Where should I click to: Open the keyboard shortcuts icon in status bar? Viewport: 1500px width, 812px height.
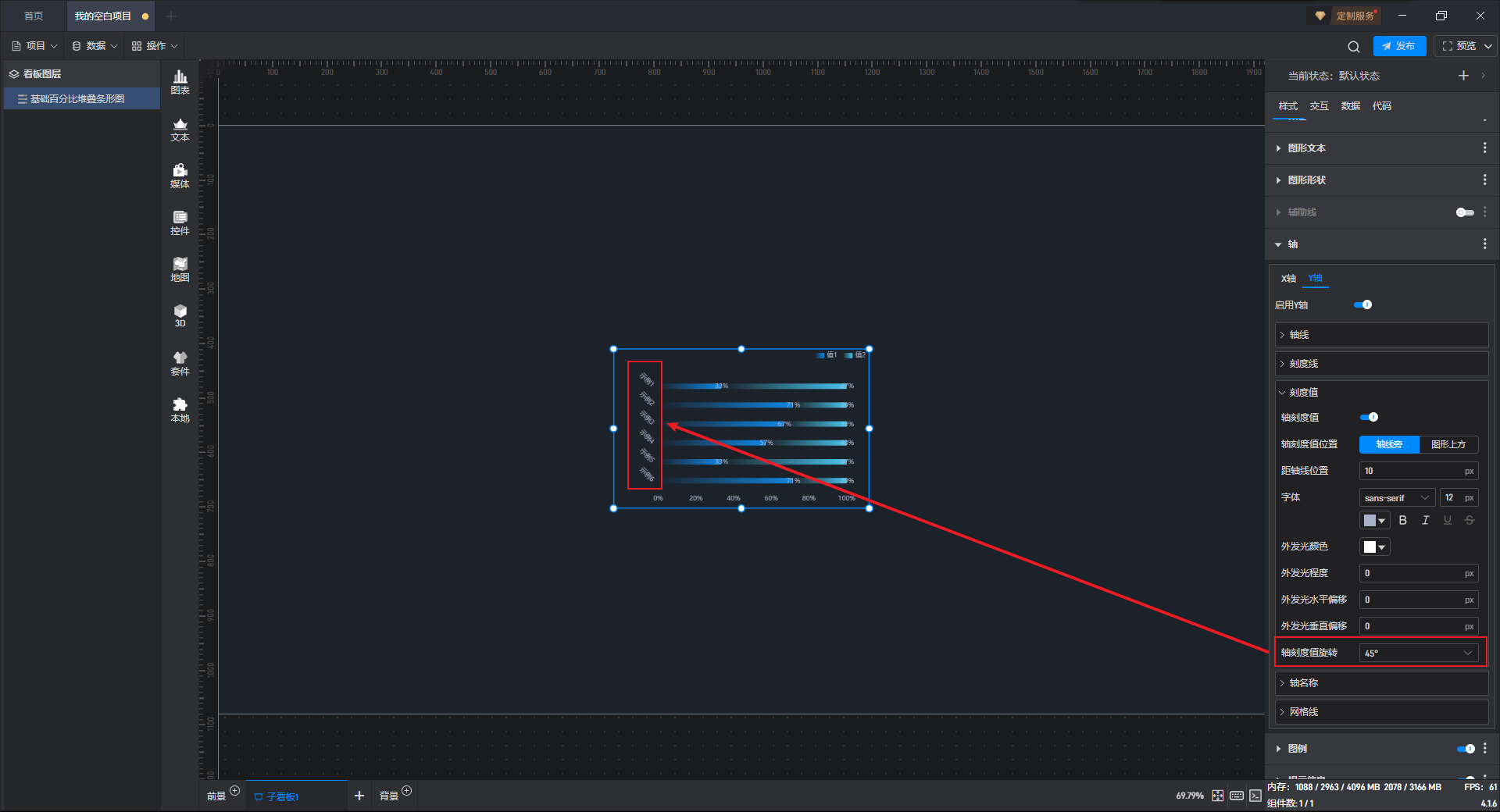tap(1237, 796)
